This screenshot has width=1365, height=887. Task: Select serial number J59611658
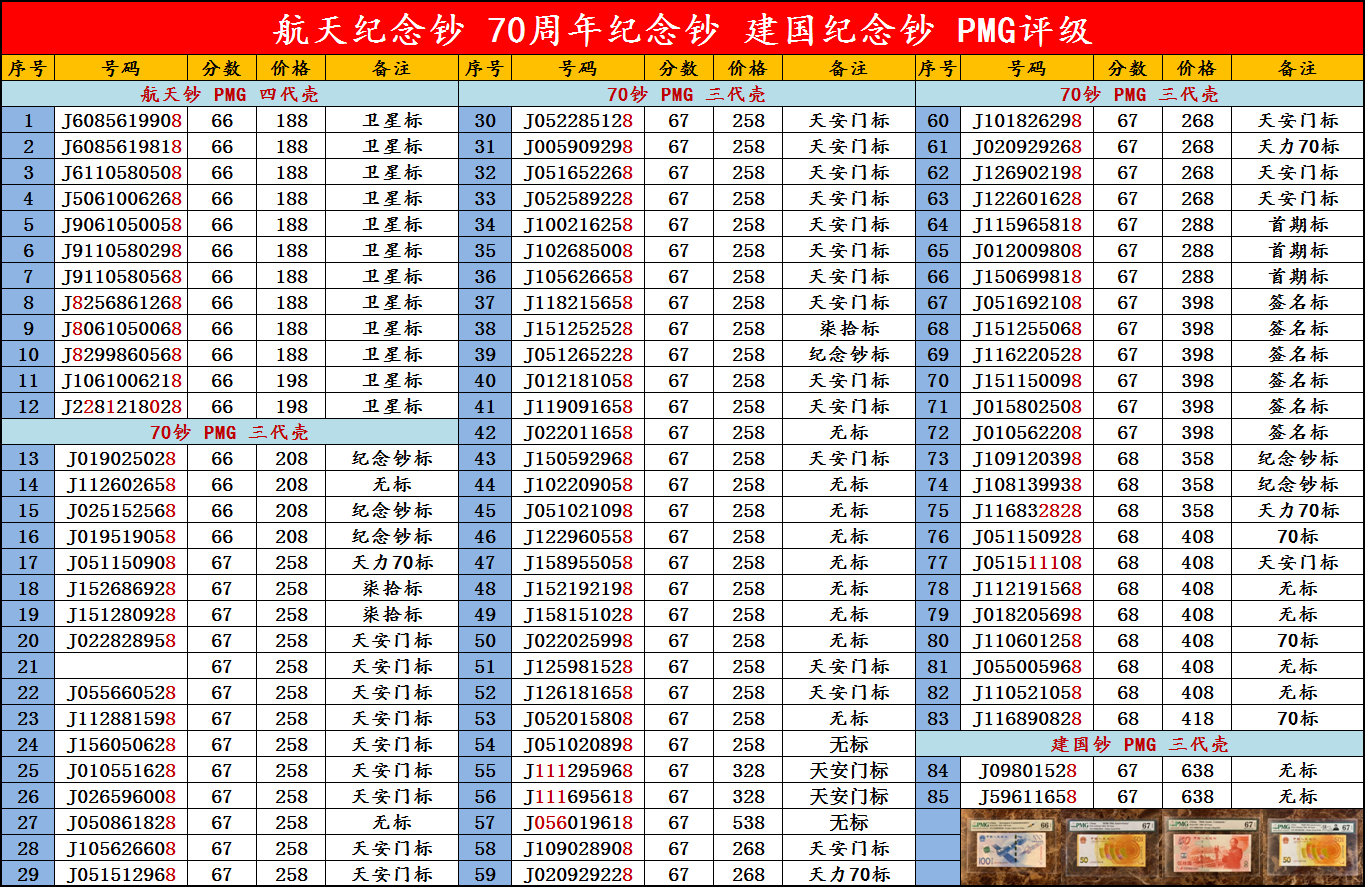[1028, 796]
